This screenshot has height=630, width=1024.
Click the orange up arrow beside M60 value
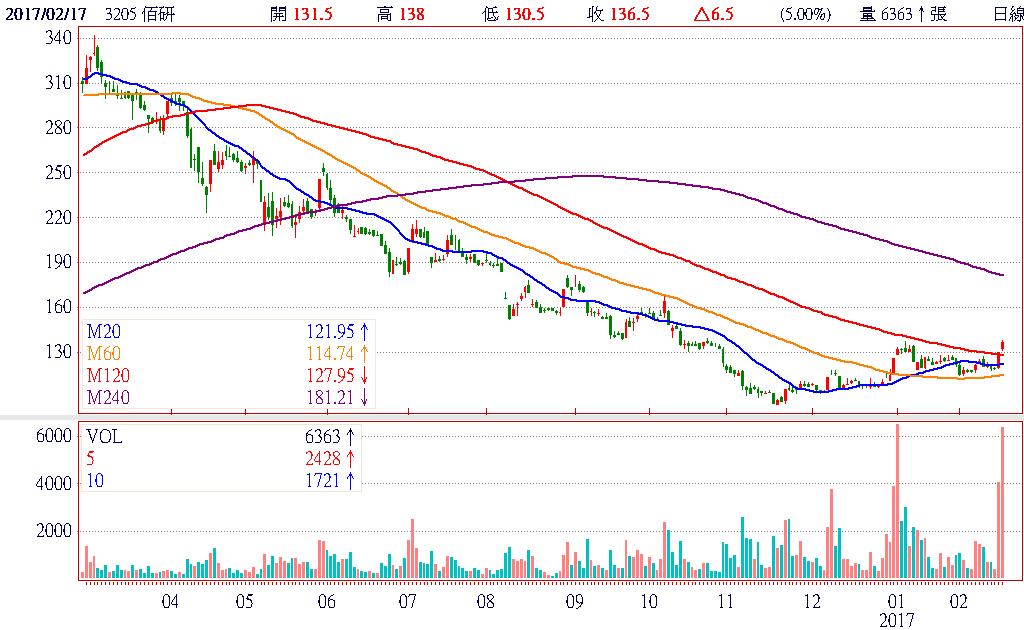click(365, 352)
